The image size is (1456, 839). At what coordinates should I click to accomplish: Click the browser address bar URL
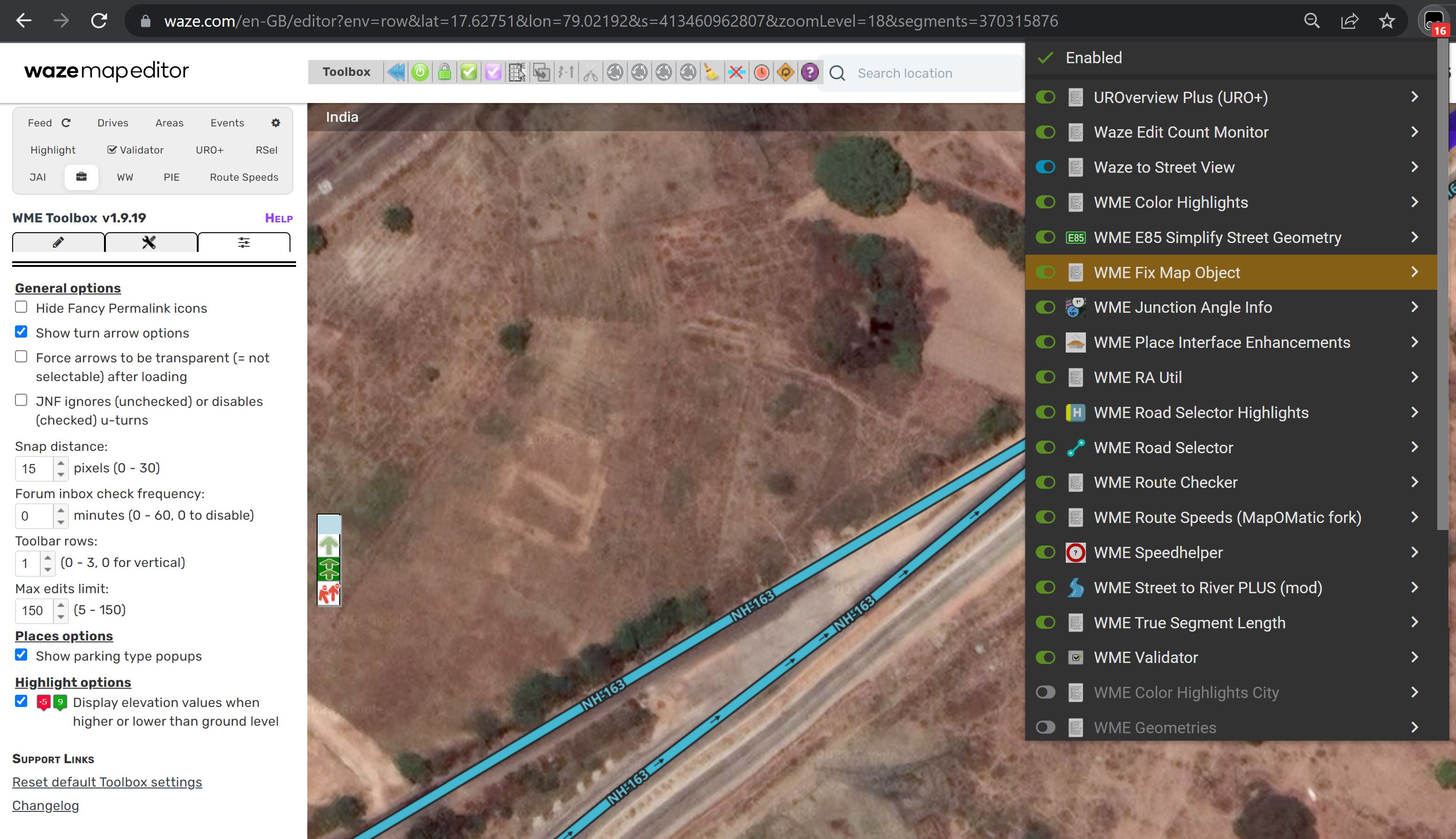[611, 22]
